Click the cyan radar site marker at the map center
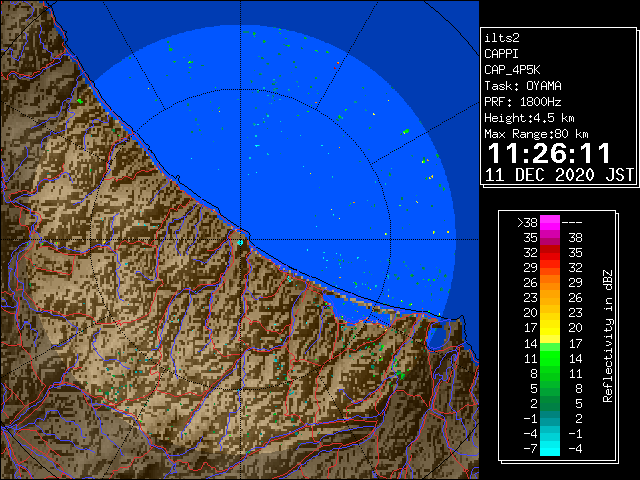This screenshot has height=480, width=640. pyautogui.click(x=240, y=243)
